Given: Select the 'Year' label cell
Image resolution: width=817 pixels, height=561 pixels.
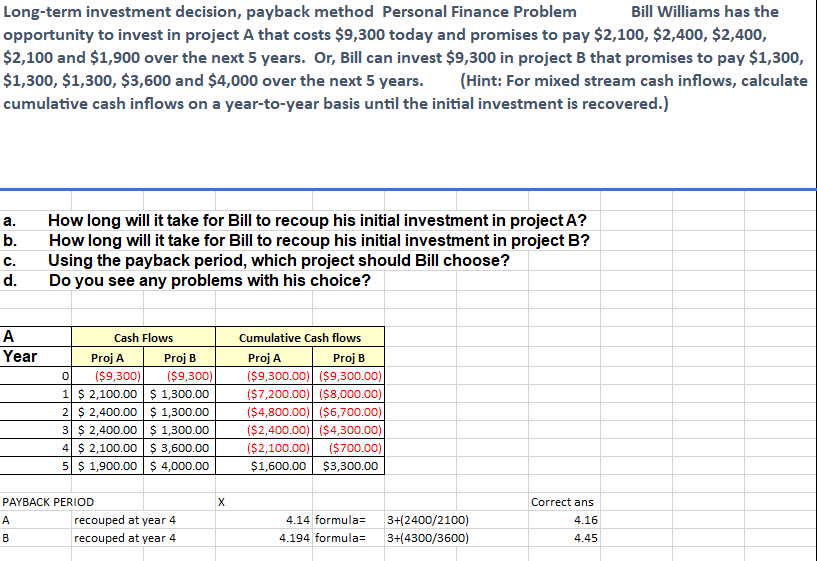Looking at the screenshot, I should click(x=35, y=357).
